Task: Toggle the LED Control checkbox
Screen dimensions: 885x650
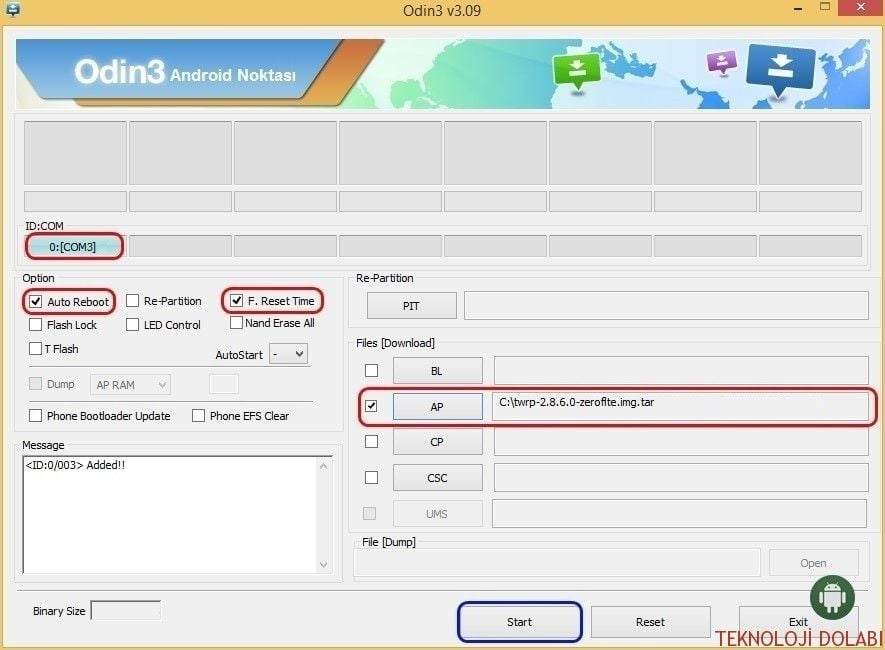Action: pos(133,324)
